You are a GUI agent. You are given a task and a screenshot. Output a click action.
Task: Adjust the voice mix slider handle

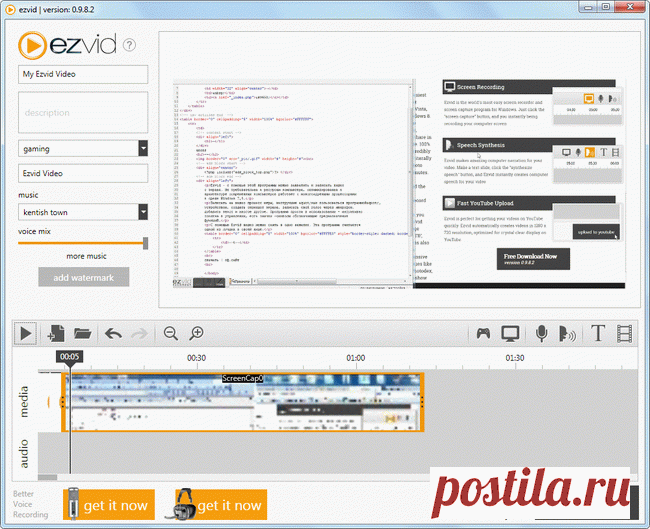(146, 243)
